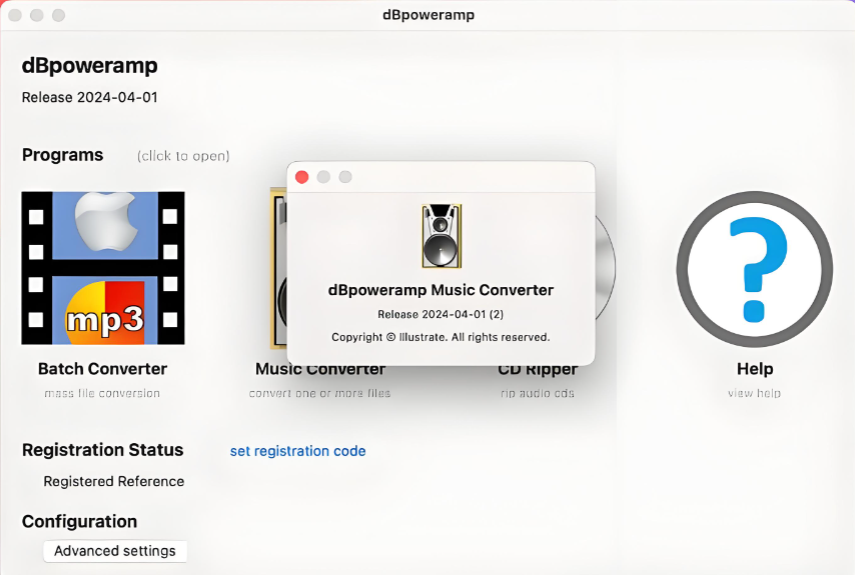Click the dBpoweramp main window title bar text

[x=429, y=15]
